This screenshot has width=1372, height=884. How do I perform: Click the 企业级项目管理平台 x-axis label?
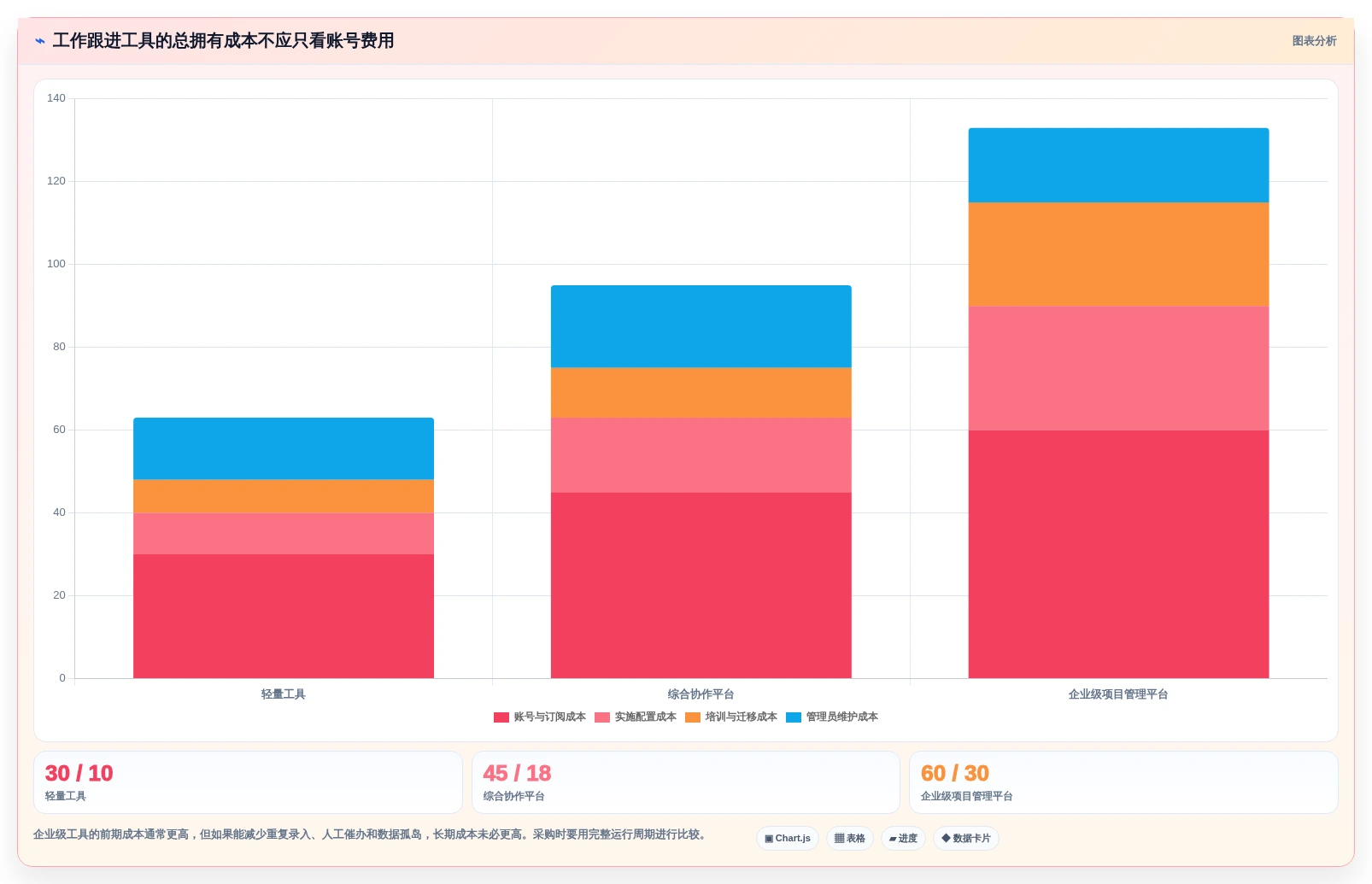1118,694
